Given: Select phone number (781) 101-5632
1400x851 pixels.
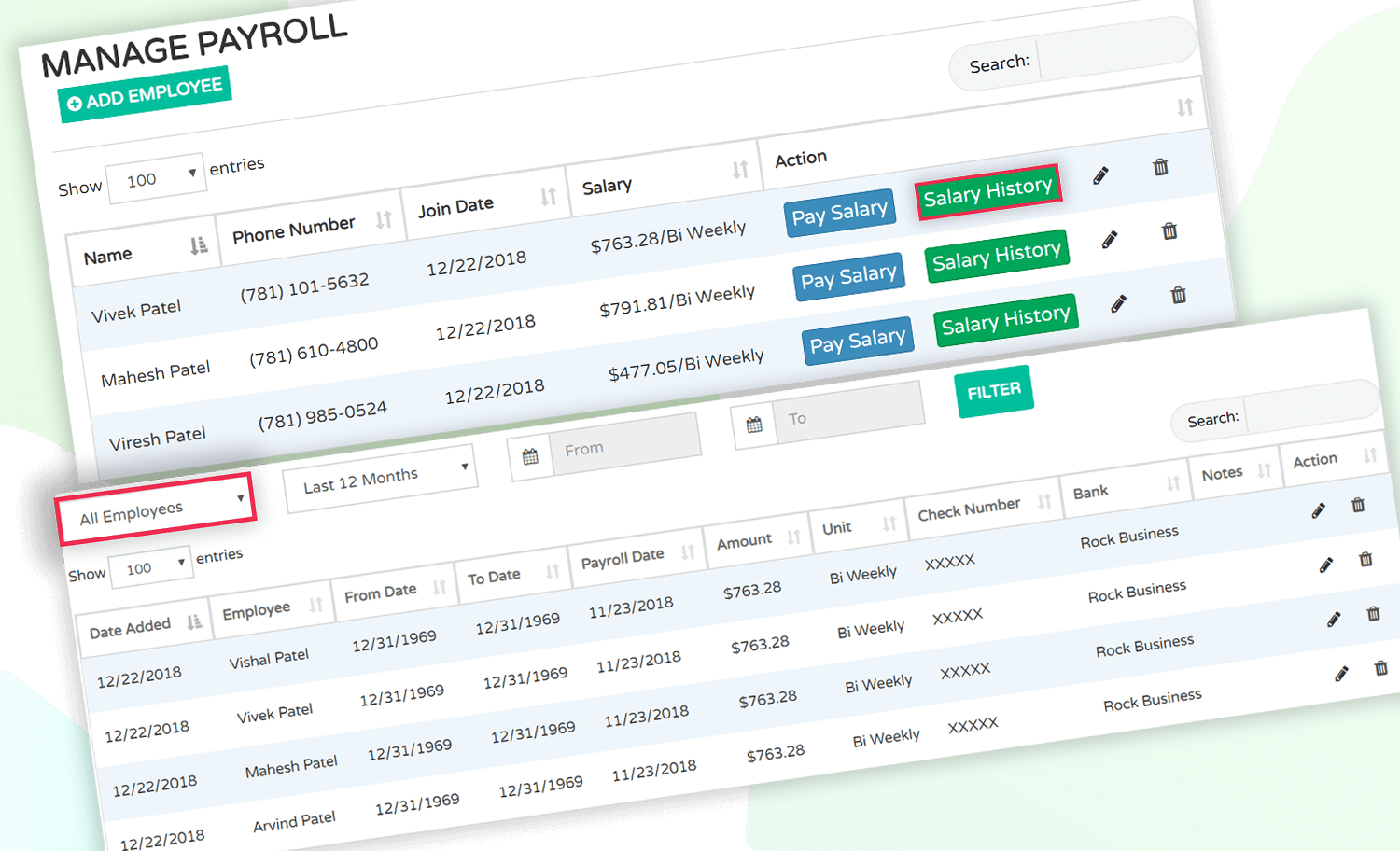Looking at the screenshot, I should [304, 287].
